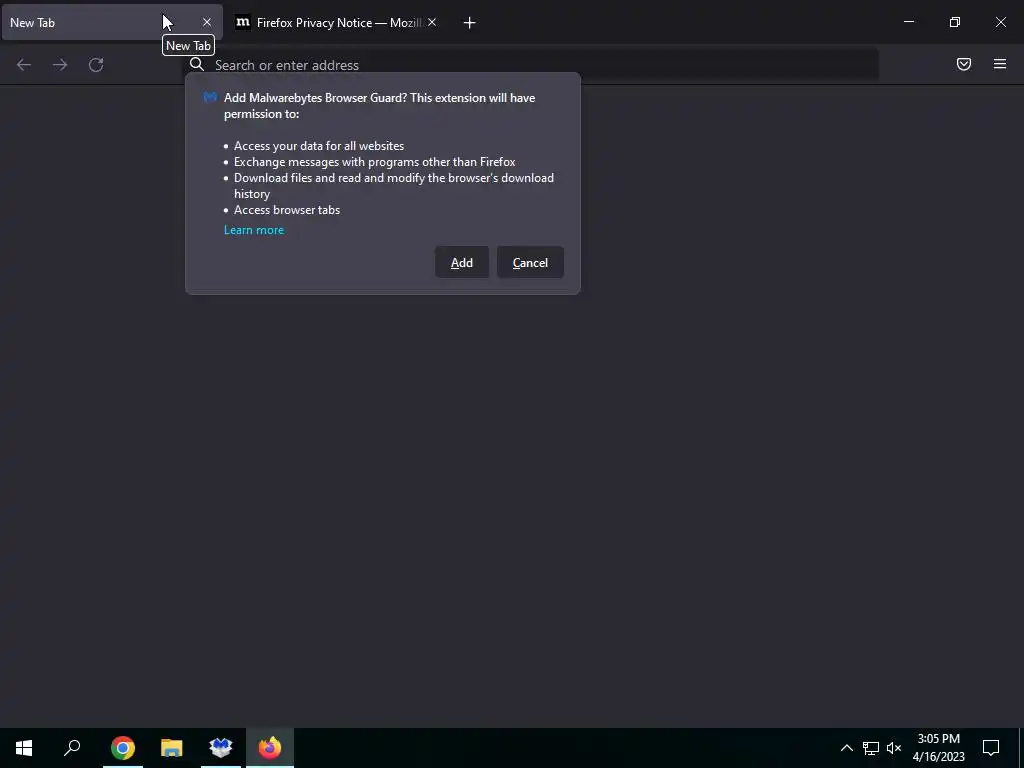Open a new tab with the plus button
Image resolution: width=1024 pixels, height=768 pixels.
[469, 23]
